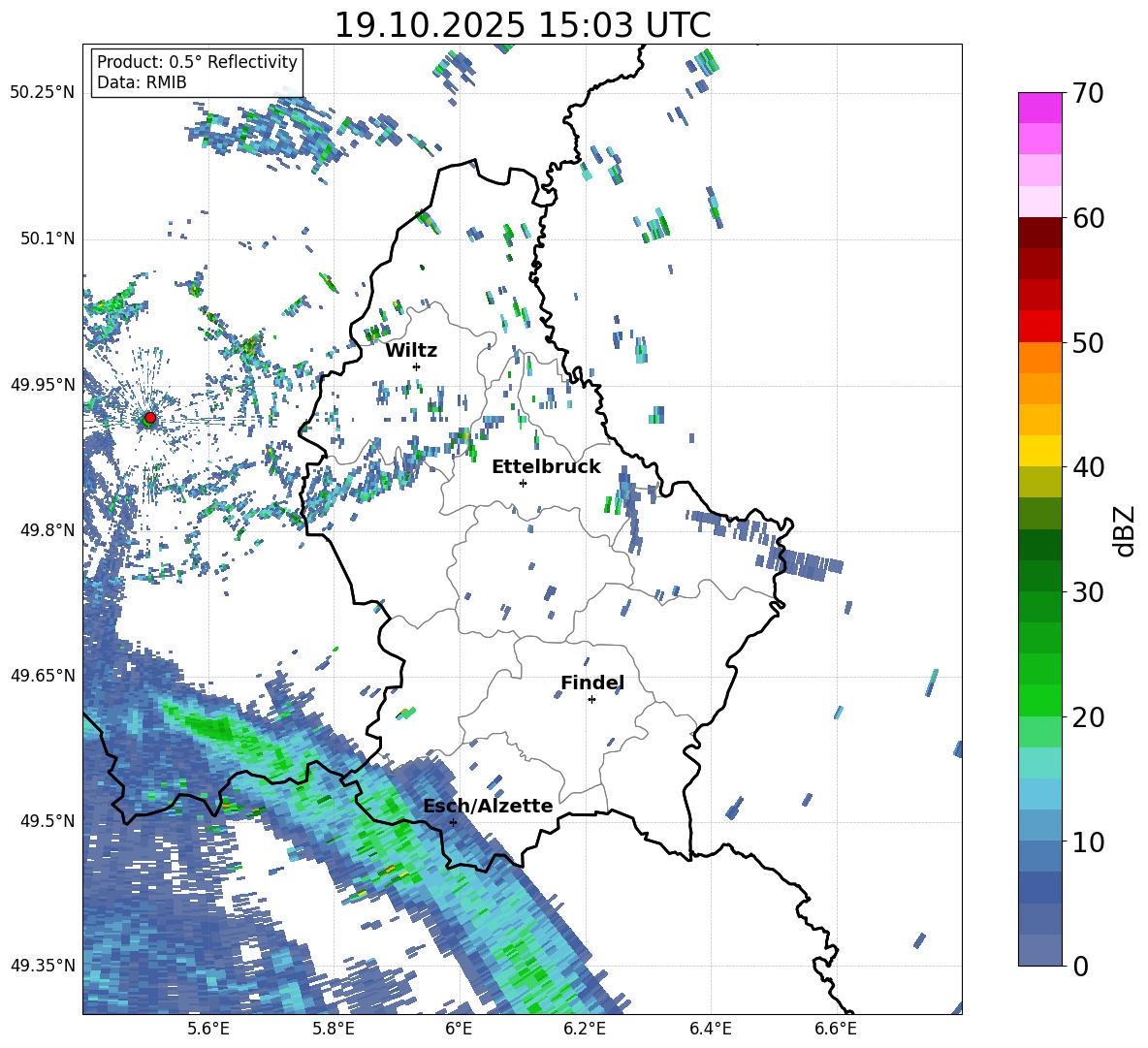This screenshot has height=1048, width=1148.
Task: Click the 49.5°N latitude label
Action: [48, 821]
